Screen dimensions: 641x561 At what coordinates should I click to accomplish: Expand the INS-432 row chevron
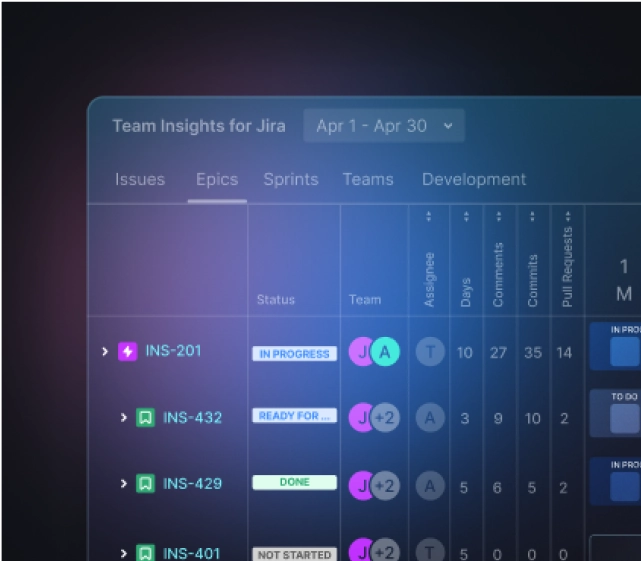pos(123,417)
